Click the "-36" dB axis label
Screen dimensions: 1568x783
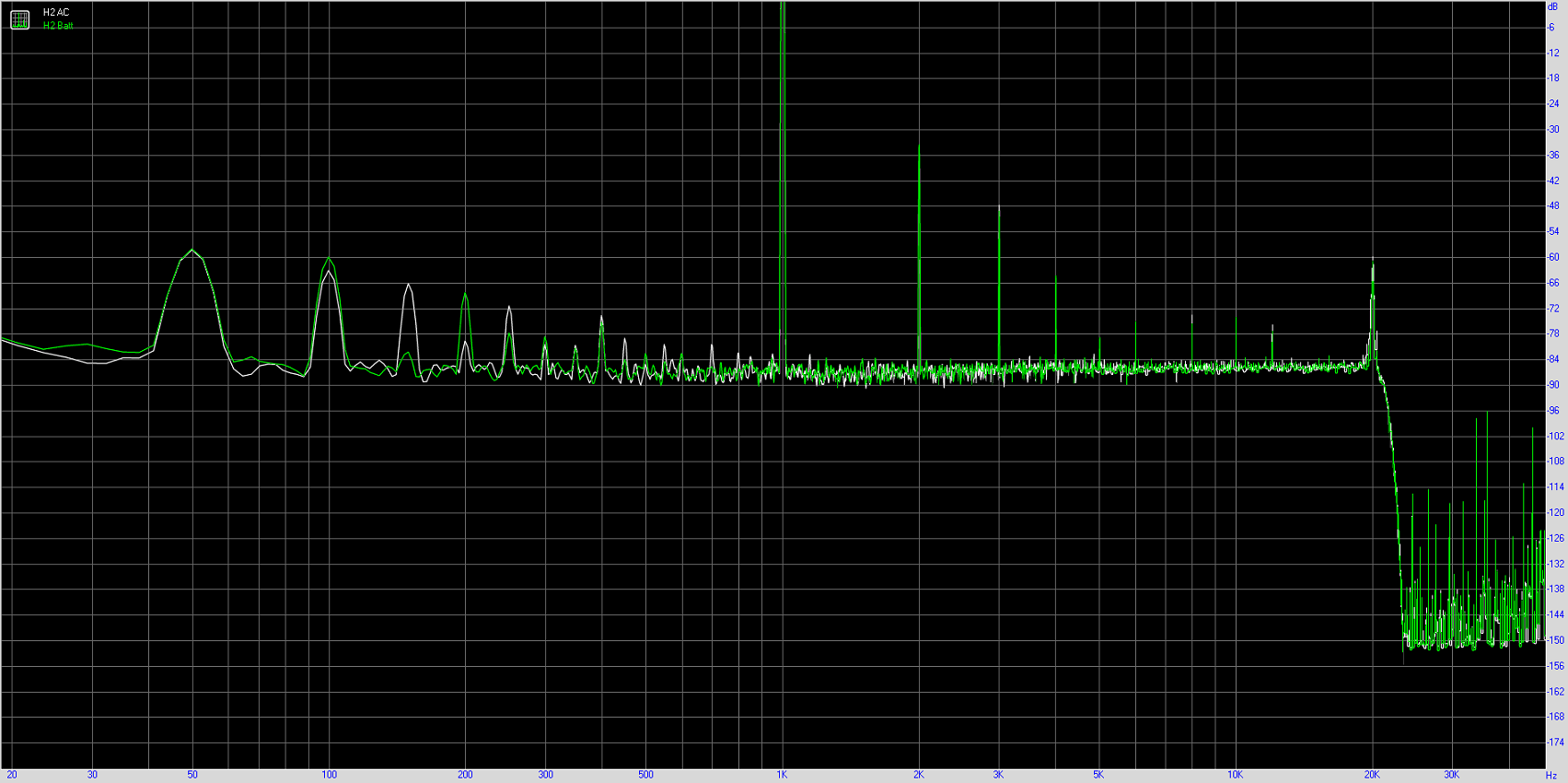(x=1553, y=155)
